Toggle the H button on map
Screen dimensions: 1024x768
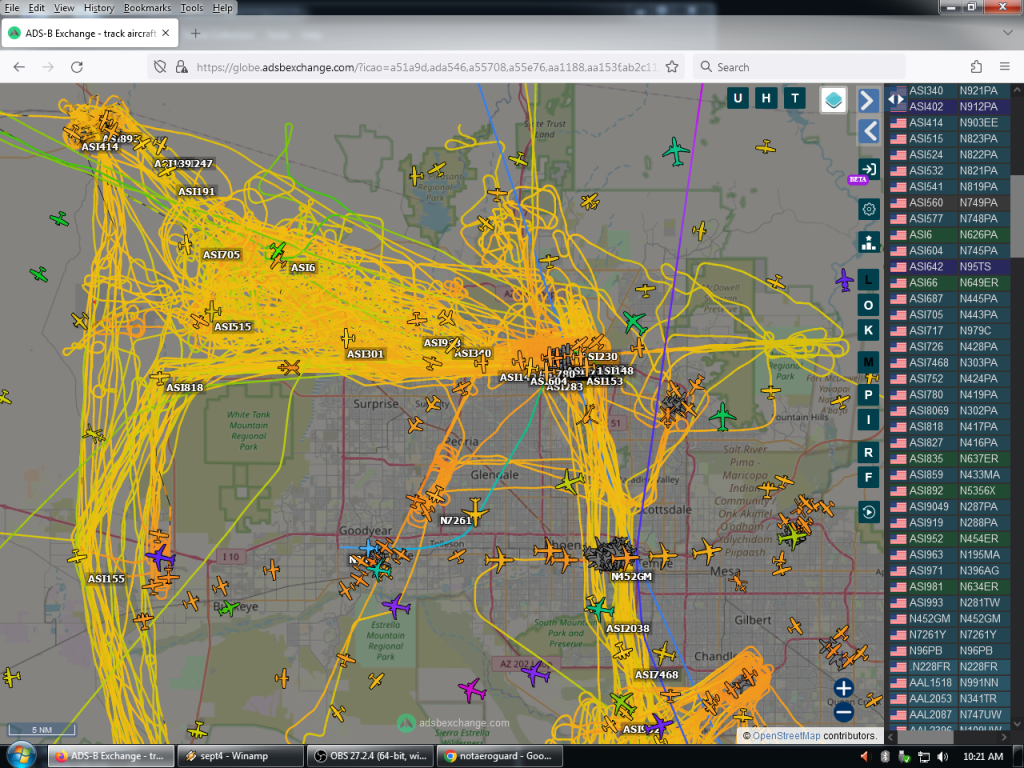point(766,99)
